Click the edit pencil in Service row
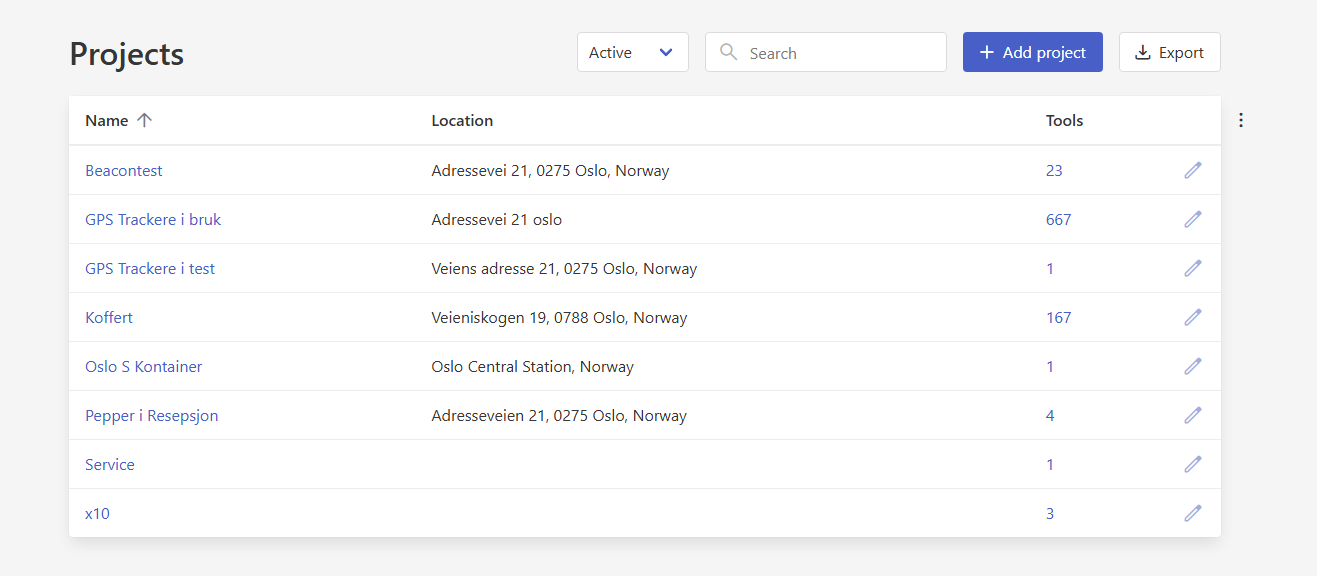1317x576 pixels. tap(1192, 464)
